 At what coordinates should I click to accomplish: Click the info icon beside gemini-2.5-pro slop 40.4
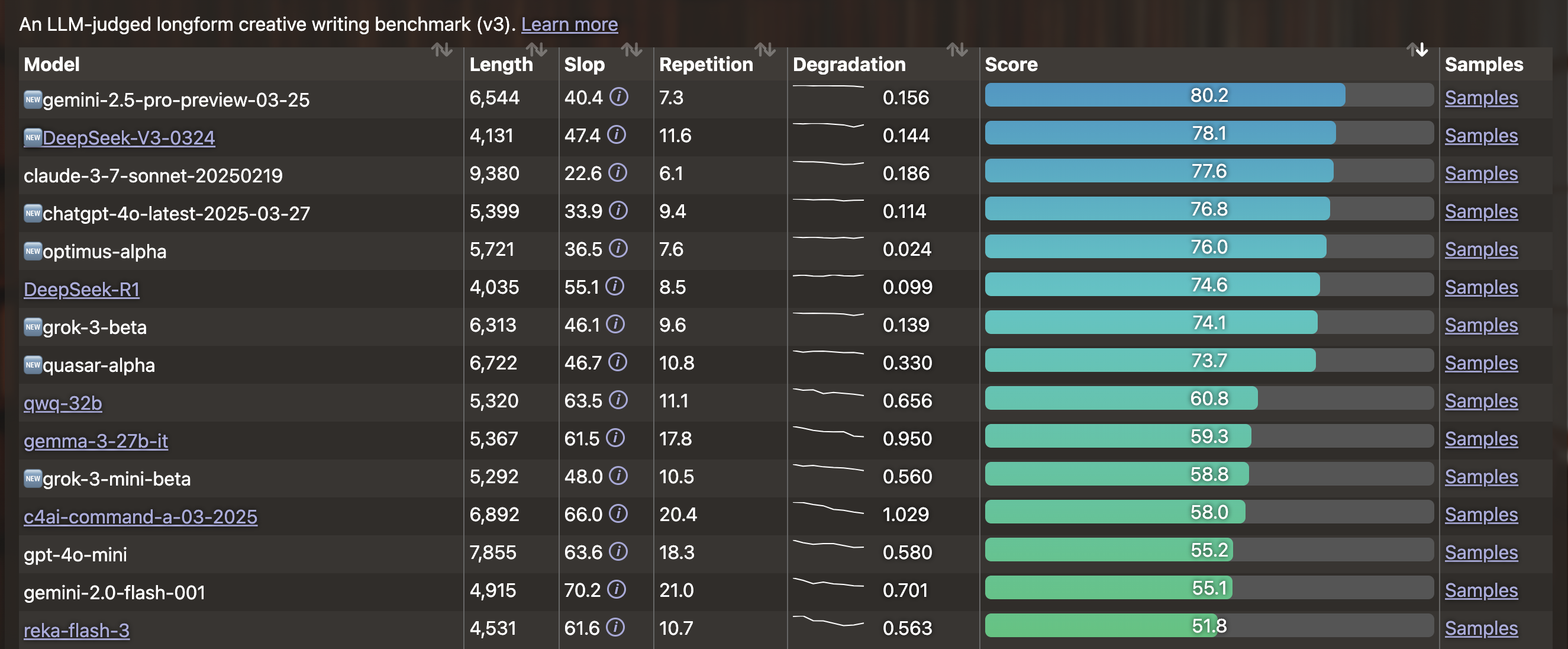point(618,97)
